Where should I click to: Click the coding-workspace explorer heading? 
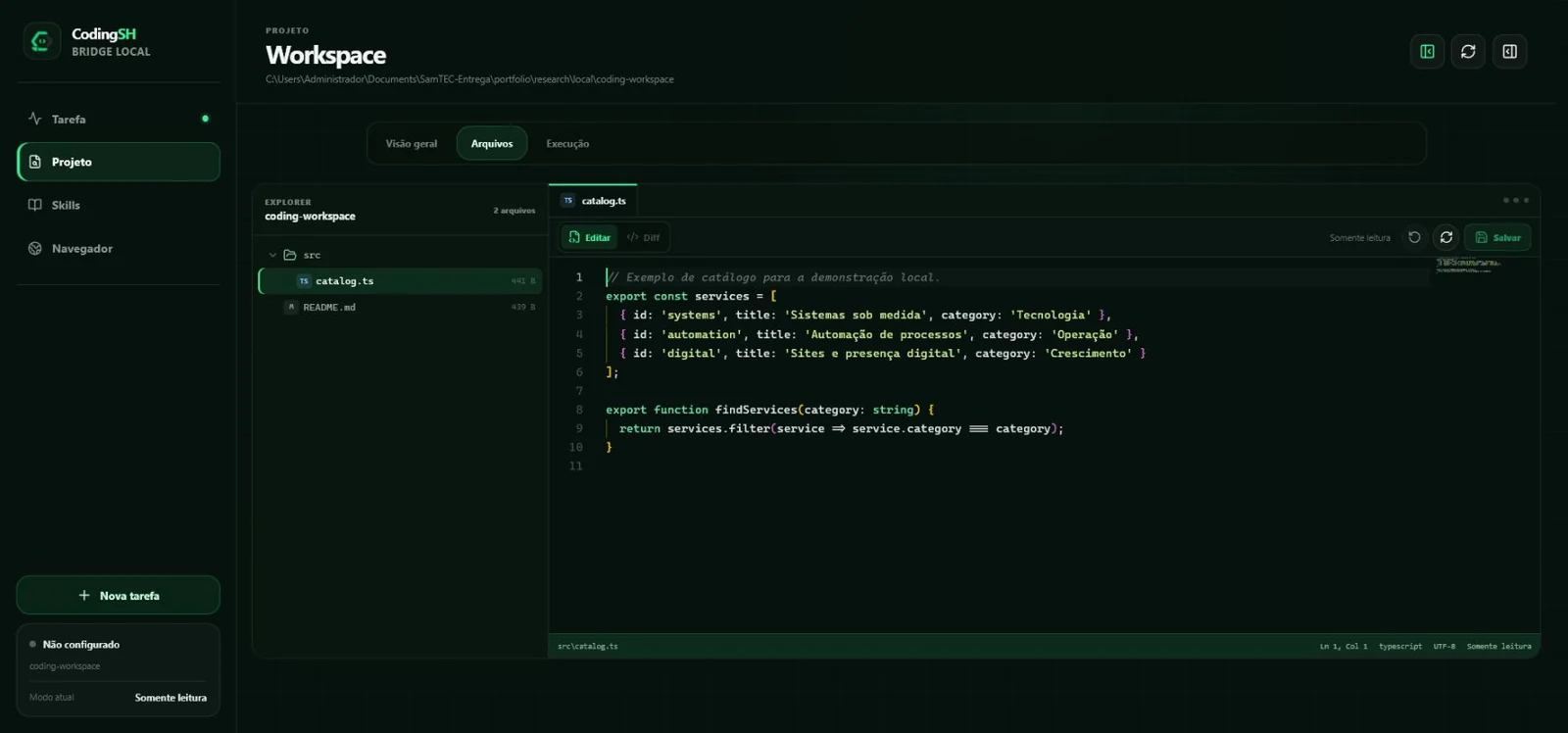pos(310,217)
